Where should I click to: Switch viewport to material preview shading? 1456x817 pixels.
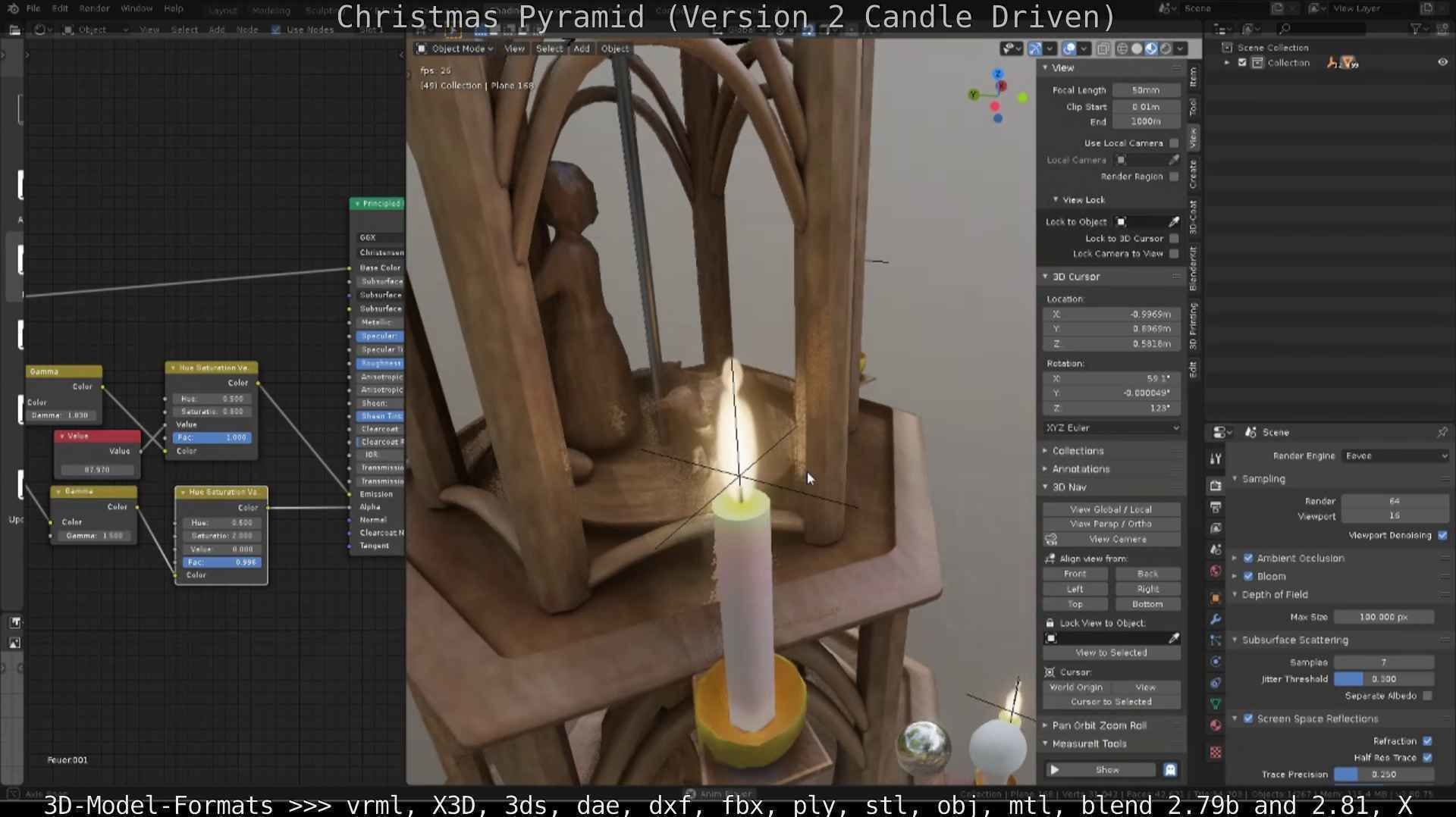[x=1151, y=49]
